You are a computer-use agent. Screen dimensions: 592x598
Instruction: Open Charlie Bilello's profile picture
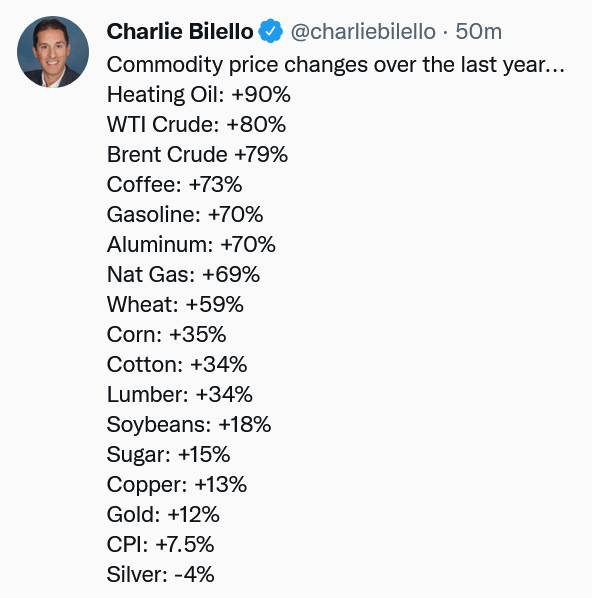[53, 52]
